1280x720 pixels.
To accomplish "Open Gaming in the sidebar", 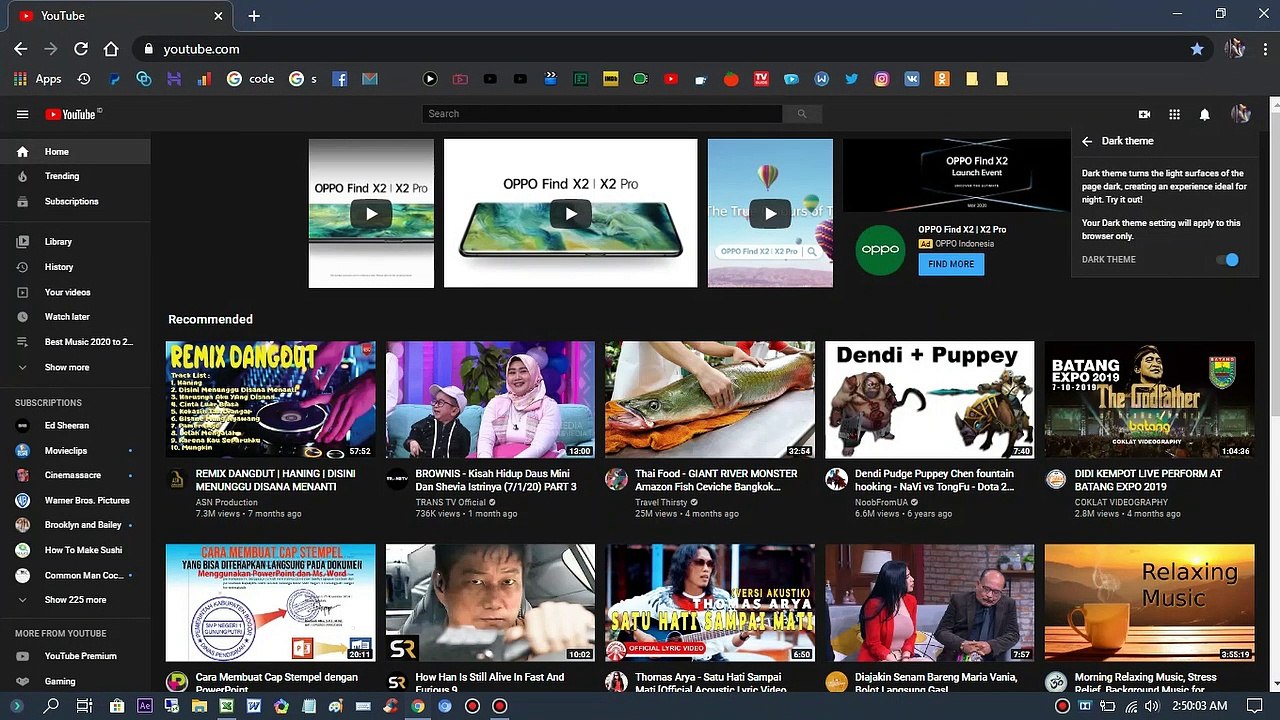I will tap(75, 681).
